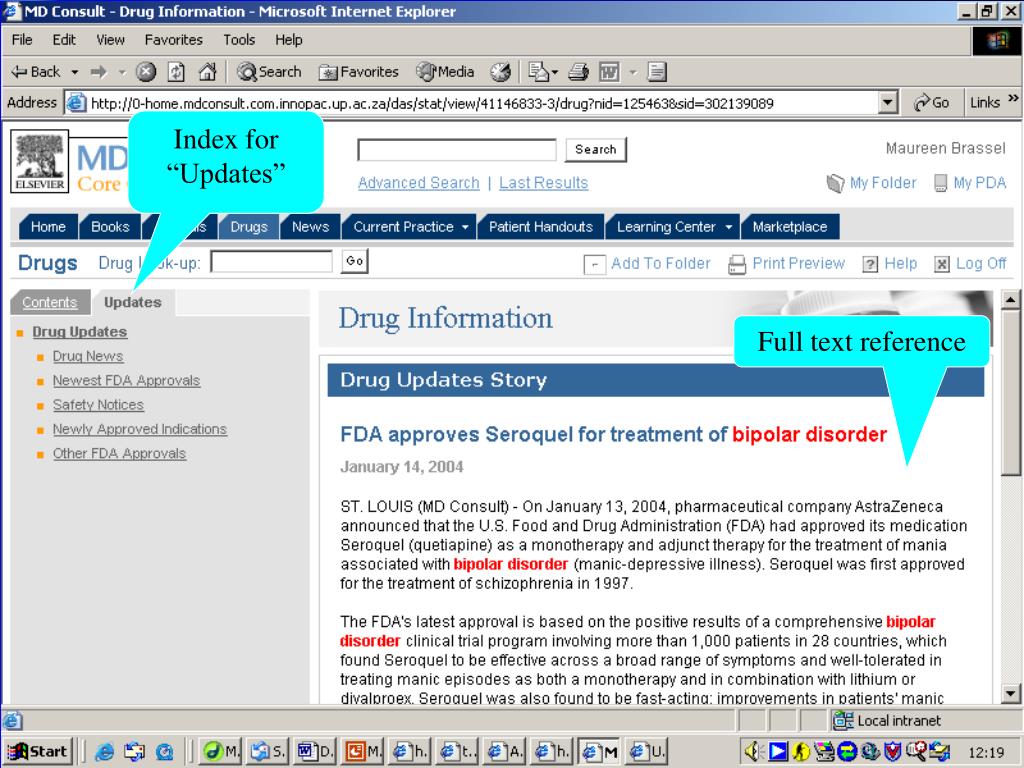Open the Marketplace tab
This screenshot has height=768, width=1024.
(790, 227)
